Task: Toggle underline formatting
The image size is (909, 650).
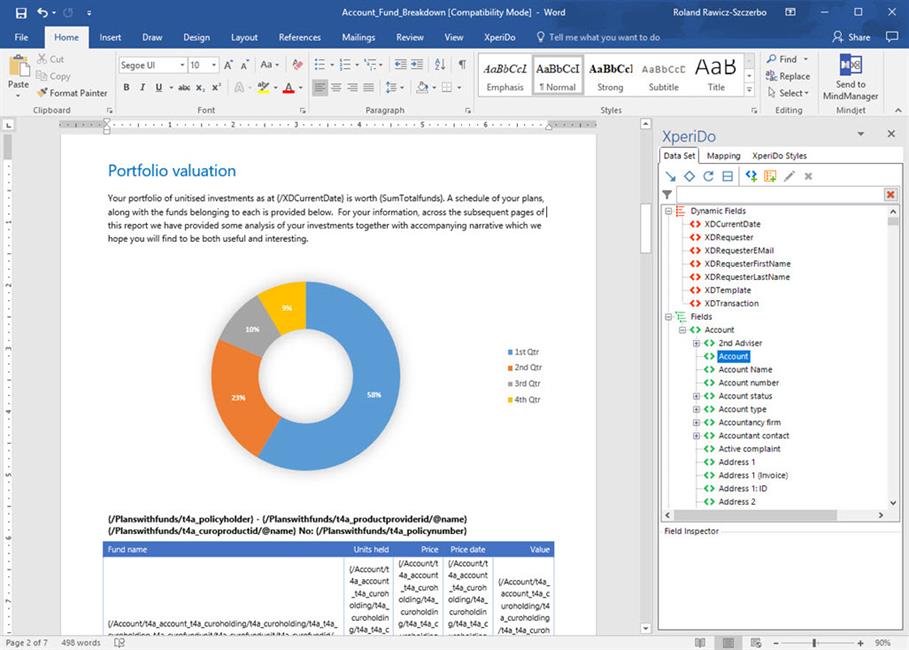Action: [158, 88]
